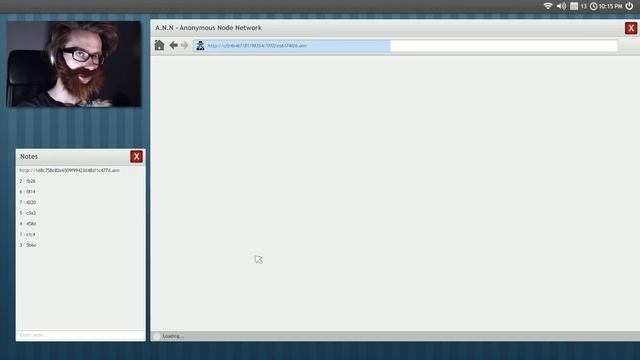Image resolution: width=640 pixels, height=360 pixels.
Task: Select the note line starting with '3 -'
Action: [27, 245]
